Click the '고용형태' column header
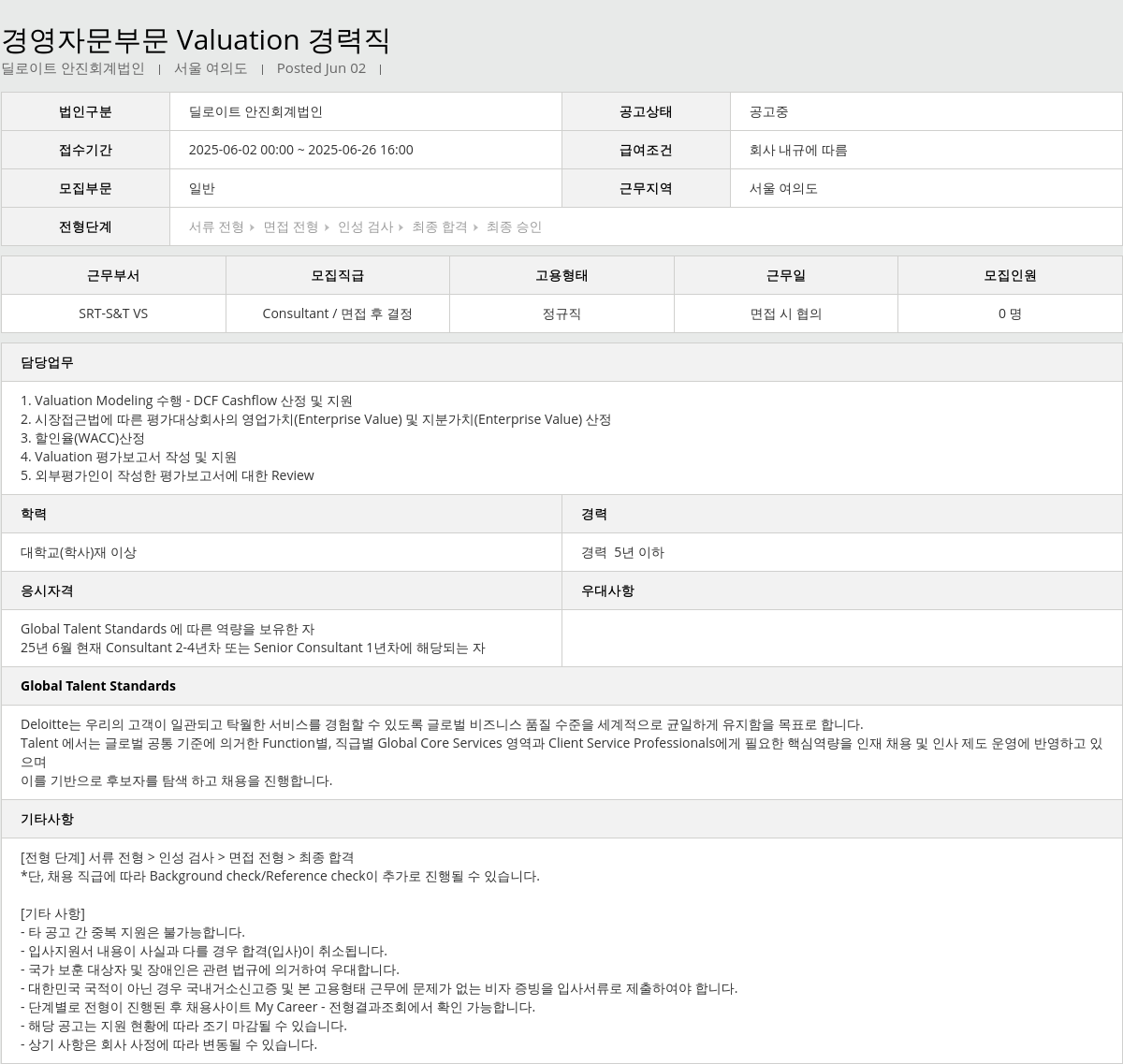Viewport: 1123px width, 1064px height. click(561, 275)
